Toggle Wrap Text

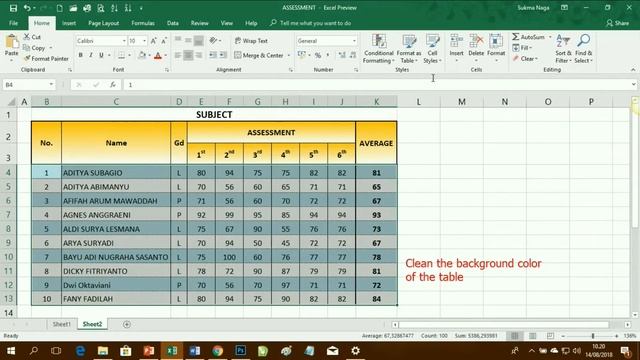click(x=251, y=41)
